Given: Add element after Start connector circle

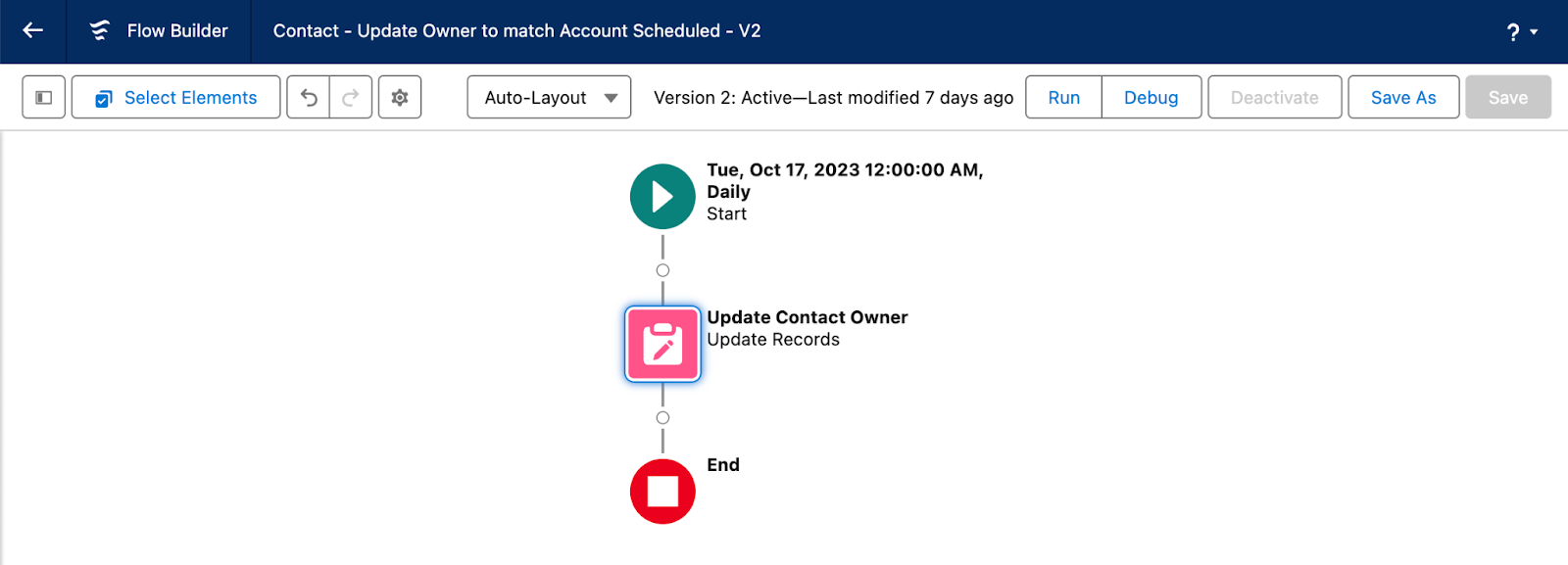Looking at the screenshot, I should click(x=662, y=270).
